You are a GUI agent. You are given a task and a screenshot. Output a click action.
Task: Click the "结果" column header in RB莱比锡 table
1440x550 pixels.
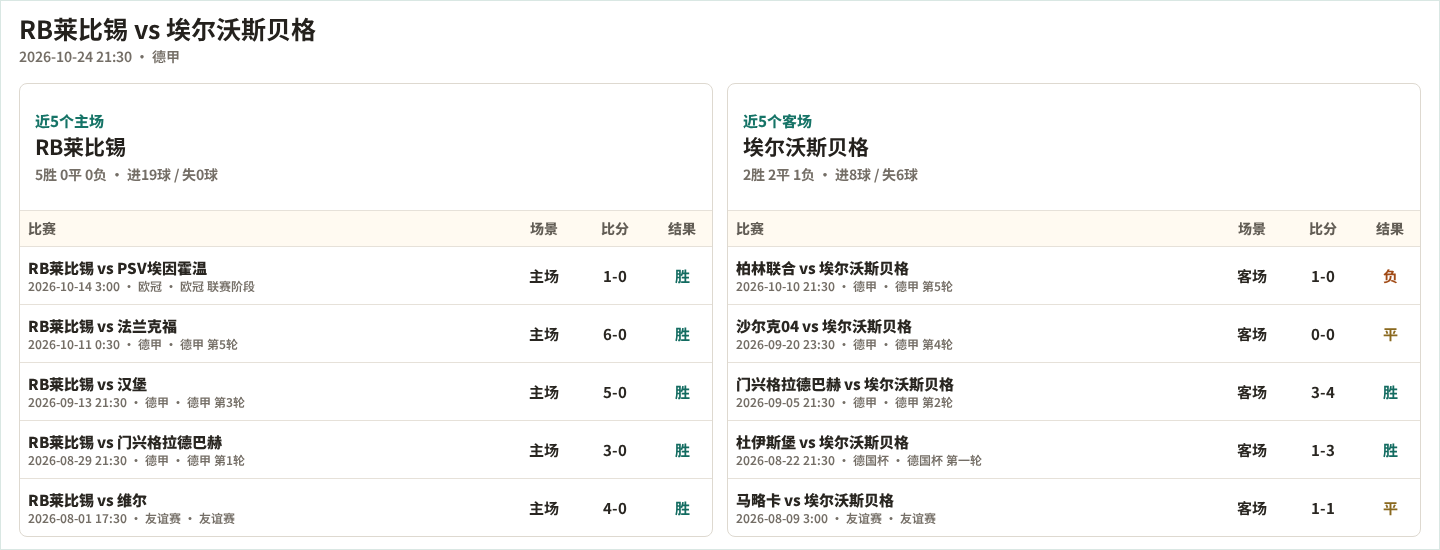(x=682, y=229)
